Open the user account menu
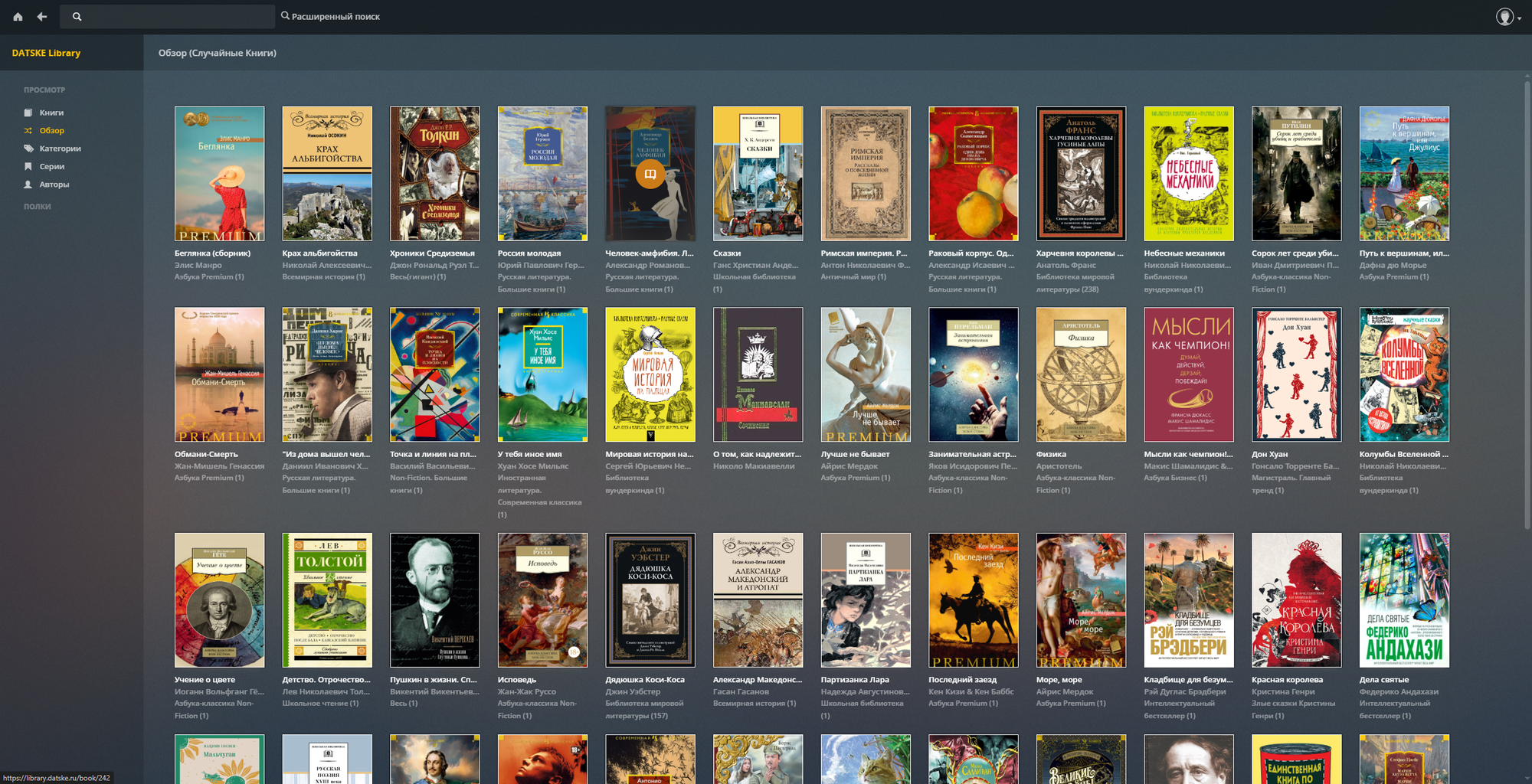The image size is (1532, 784). point(1508,17)
